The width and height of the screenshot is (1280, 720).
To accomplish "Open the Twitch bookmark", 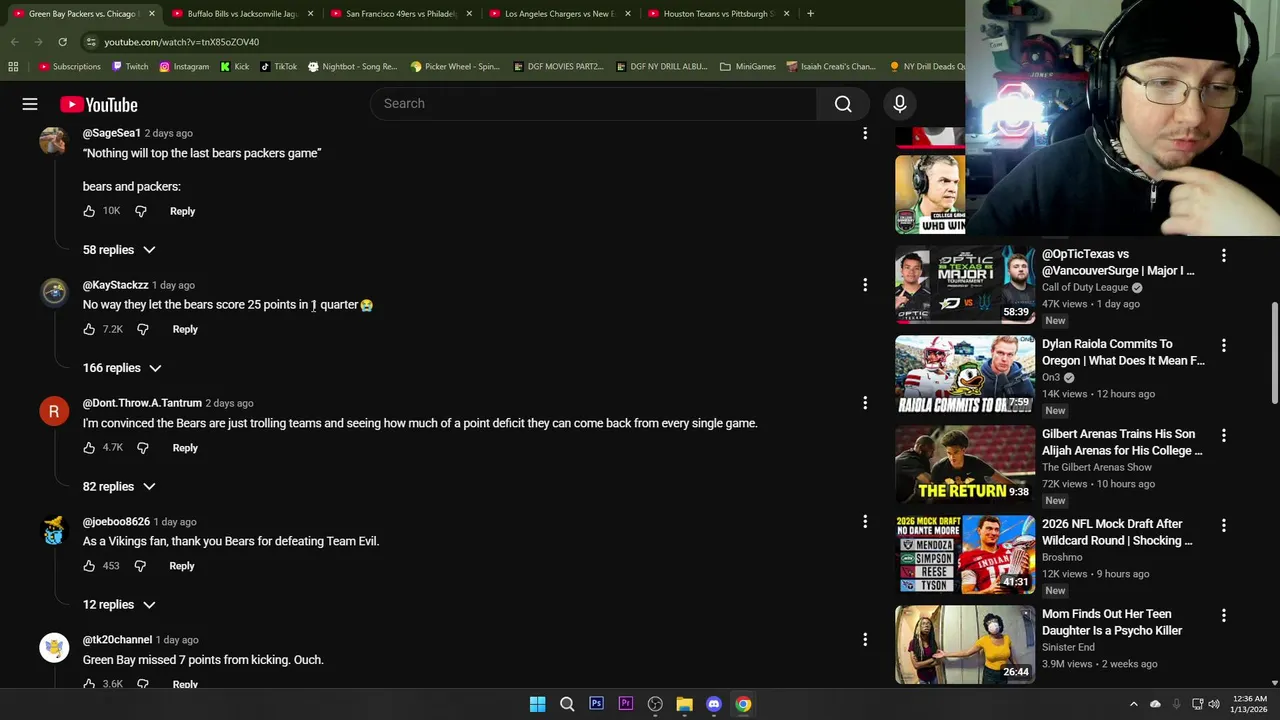I will click(130, 66).
